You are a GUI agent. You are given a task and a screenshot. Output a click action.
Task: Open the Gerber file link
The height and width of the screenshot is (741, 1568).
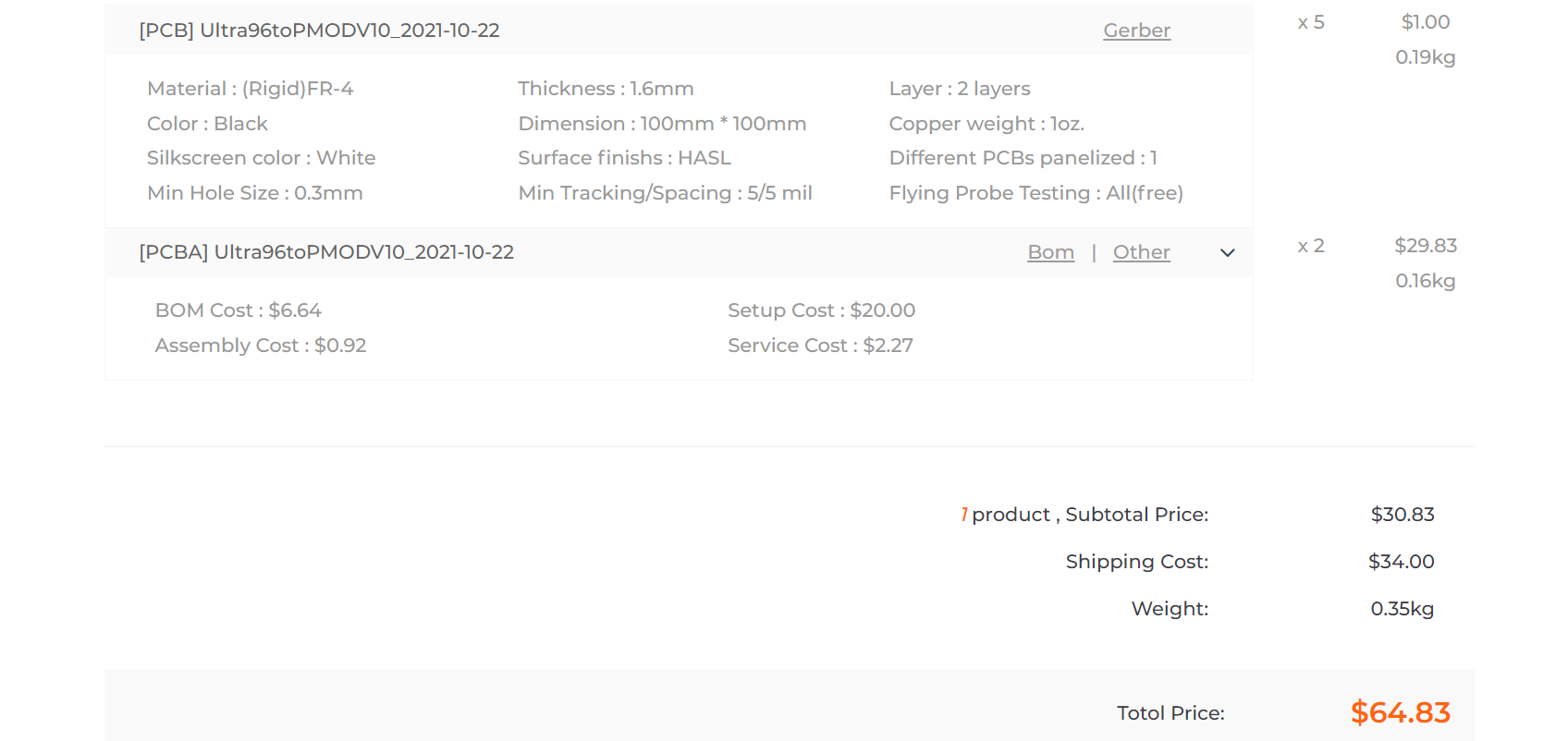tap(1136, 30)
